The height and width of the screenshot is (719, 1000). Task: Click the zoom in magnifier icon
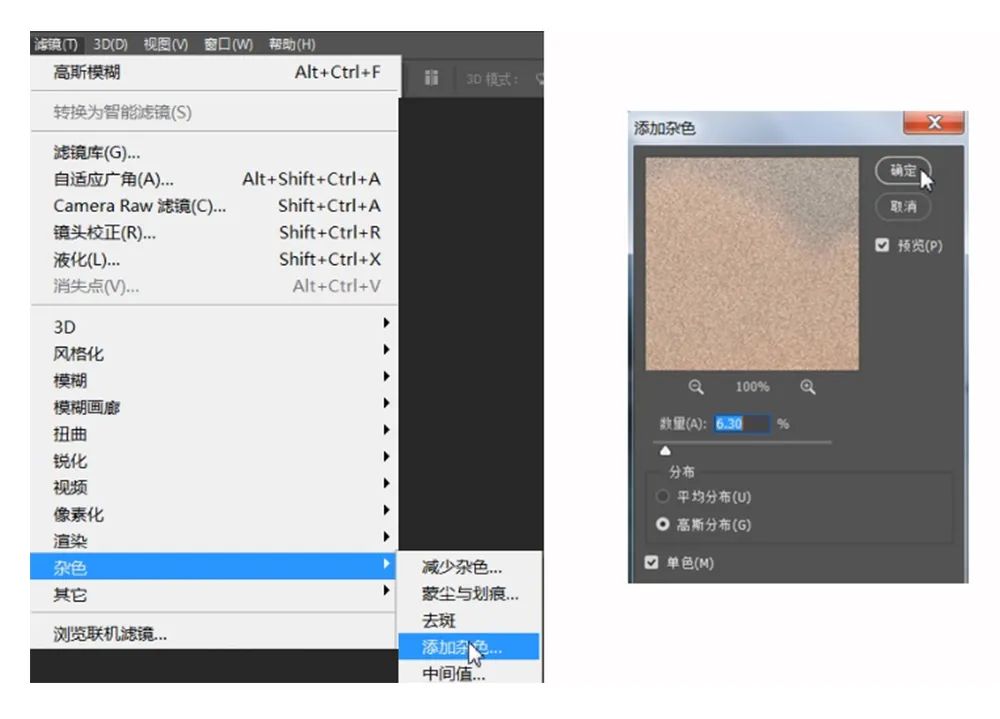(x=807, y=387)
